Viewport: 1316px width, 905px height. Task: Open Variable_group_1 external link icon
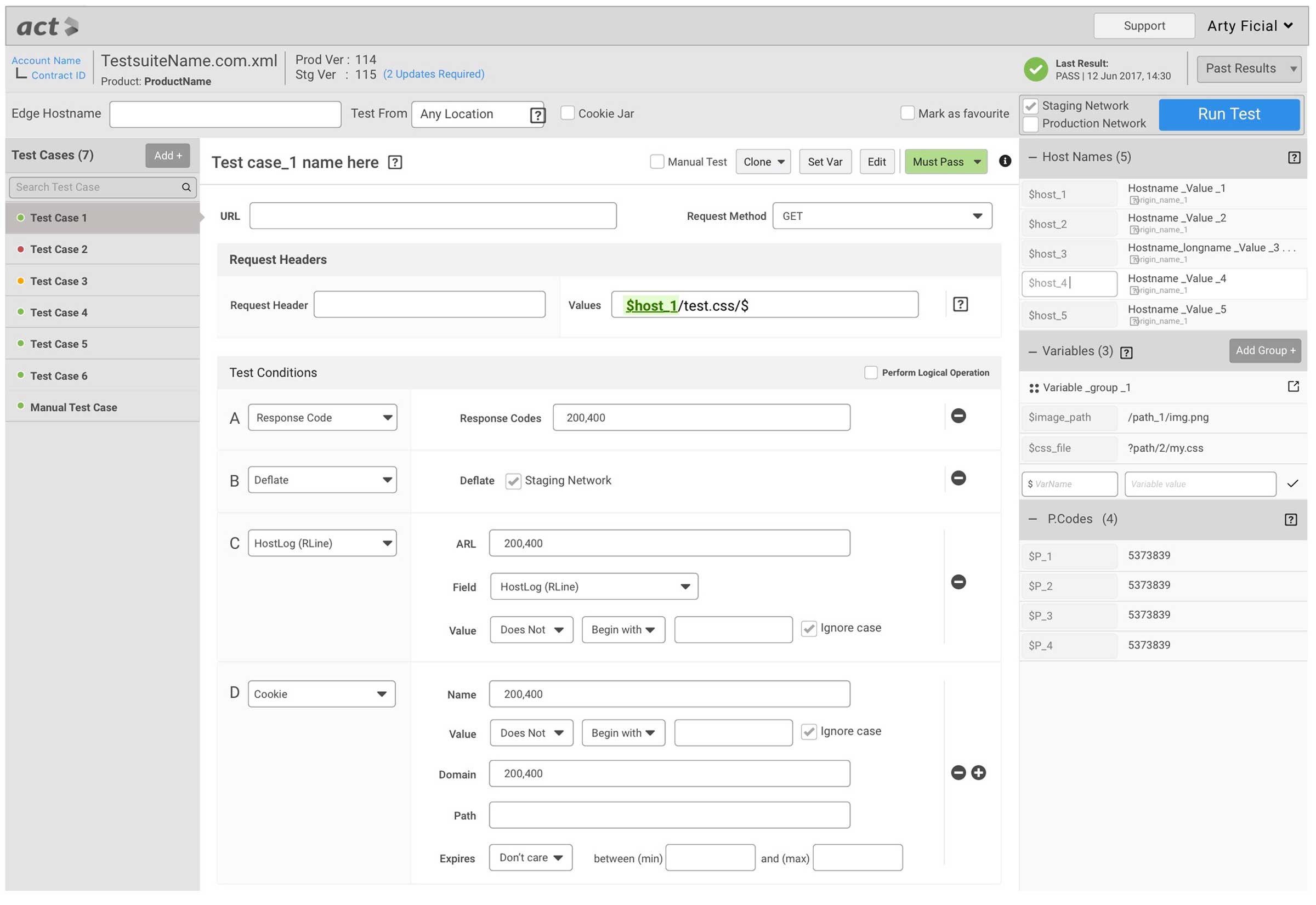pos(1293,387)
